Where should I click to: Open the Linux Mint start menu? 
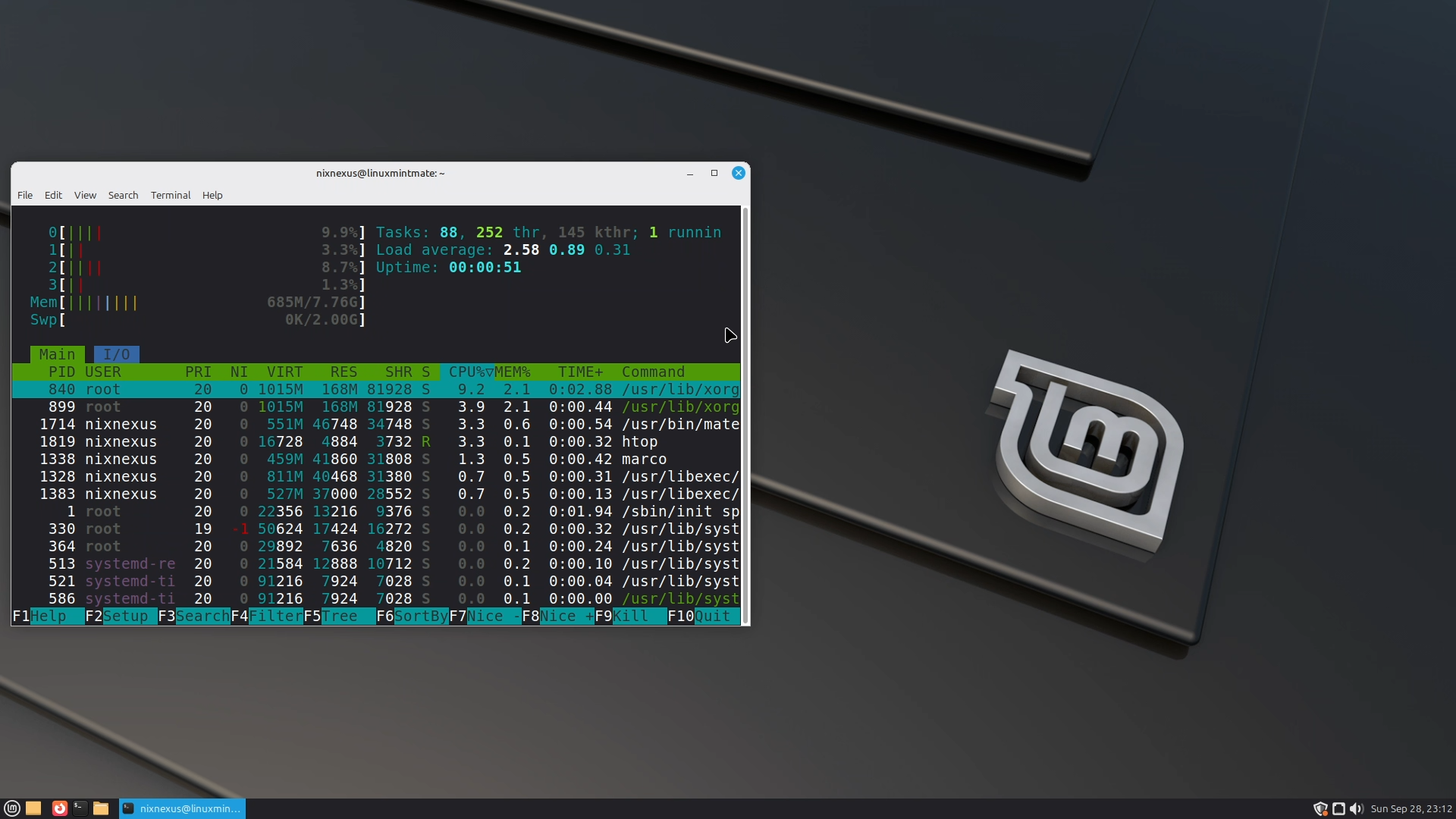coord(11,808)
